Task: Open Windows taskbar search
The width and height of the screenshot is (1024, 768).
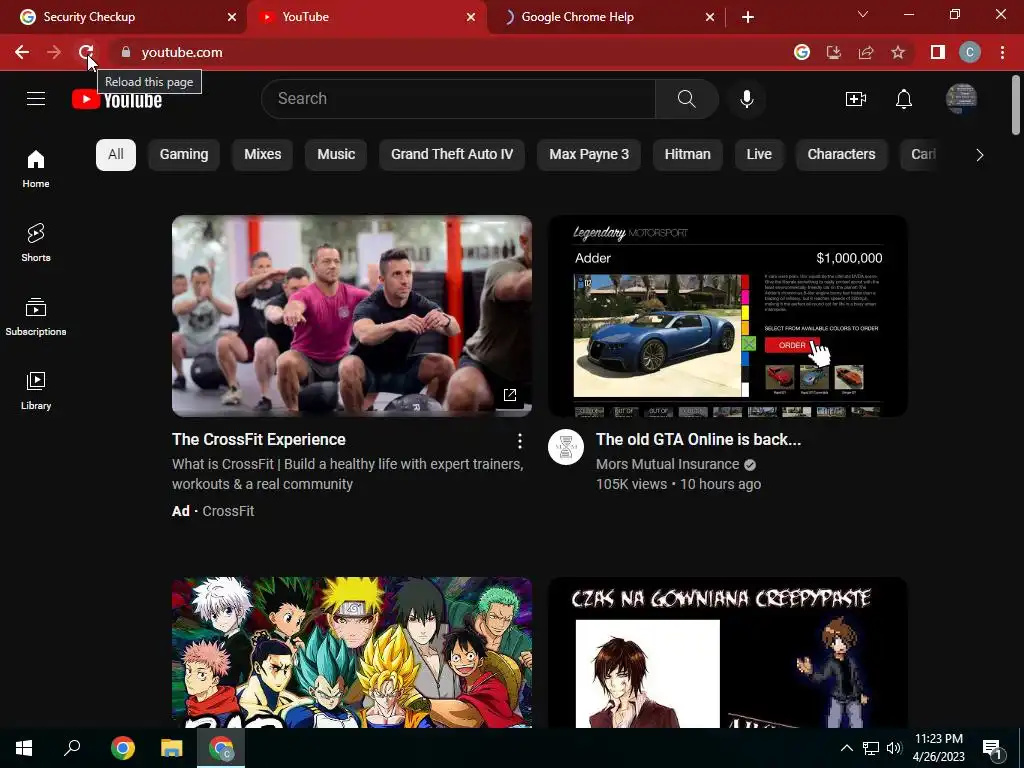Action: (72, 748)
